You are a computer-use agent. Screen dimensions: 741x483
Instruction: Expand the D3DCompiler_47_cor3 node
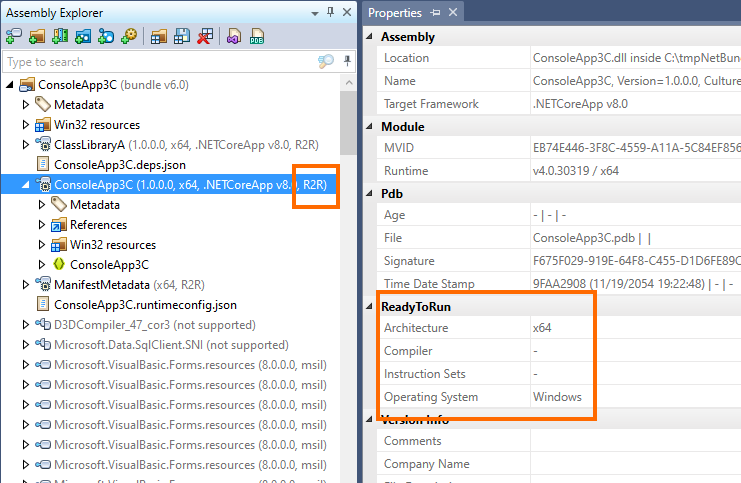pos(26,325)
